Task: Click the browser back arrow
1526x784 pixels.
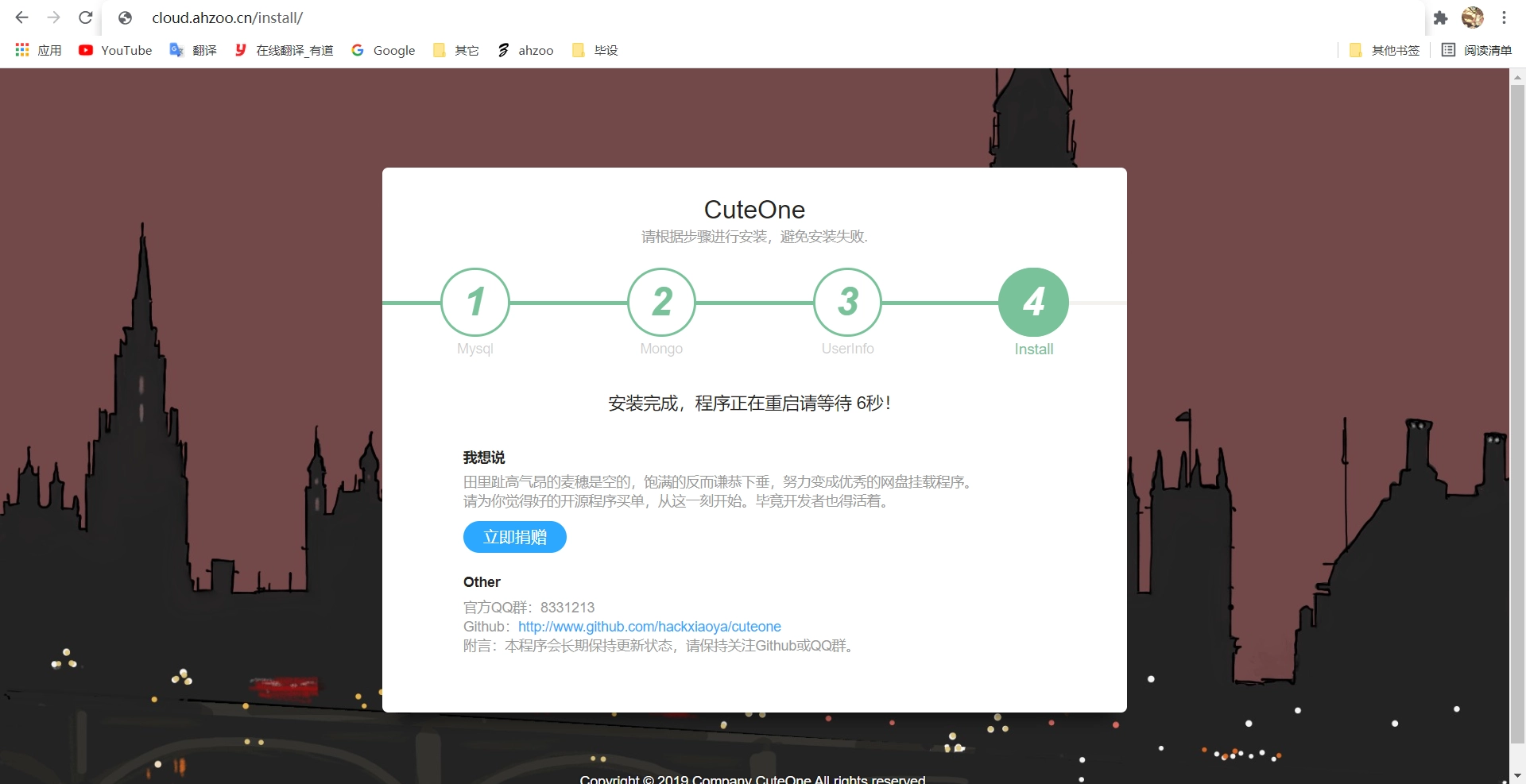Action: tap(21, 17)
